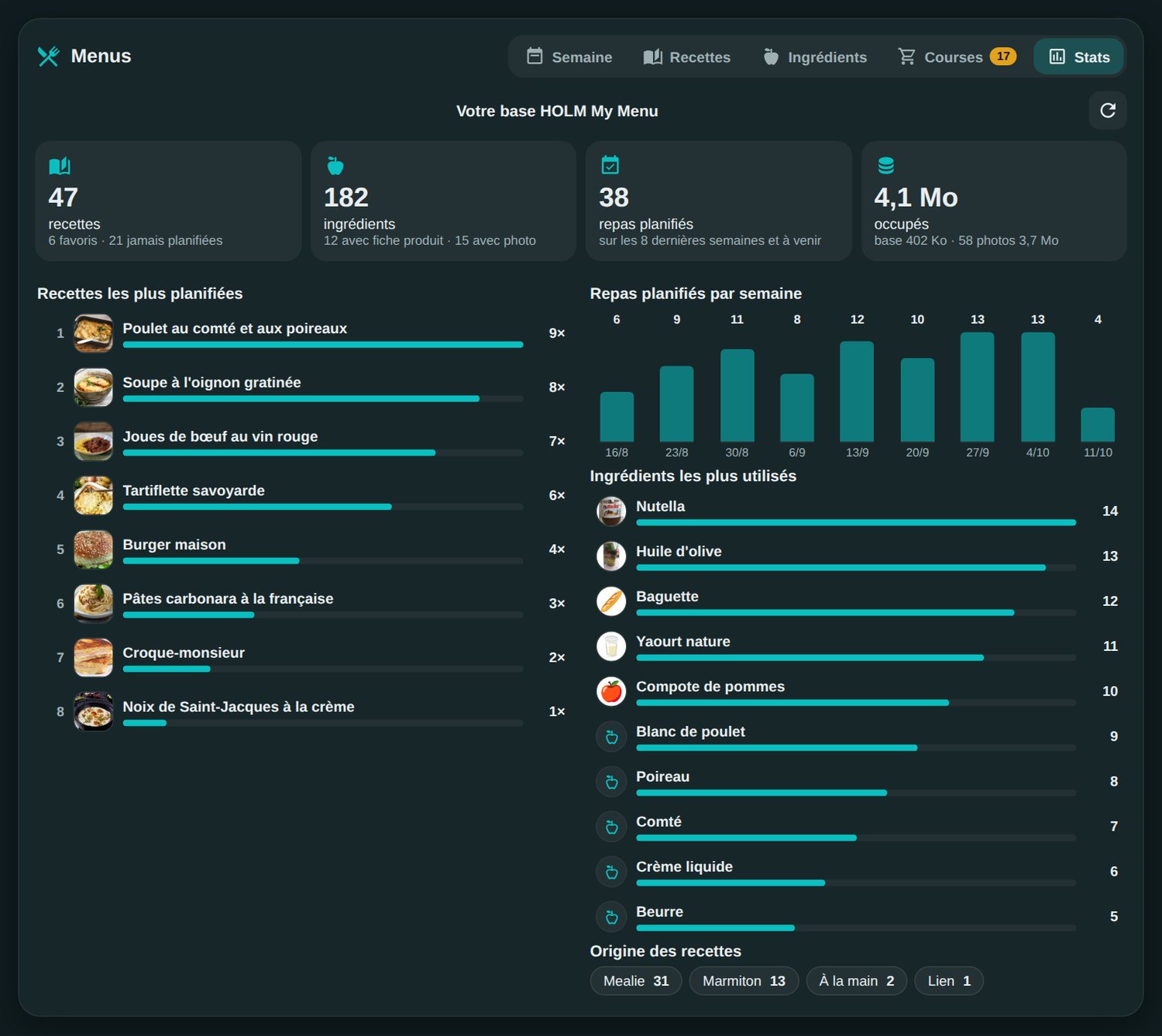The height and width of the screenshot is (1036, 1162).
Task: Click the Poulet au comté progress bar
Action: click(x=323, y=345)
